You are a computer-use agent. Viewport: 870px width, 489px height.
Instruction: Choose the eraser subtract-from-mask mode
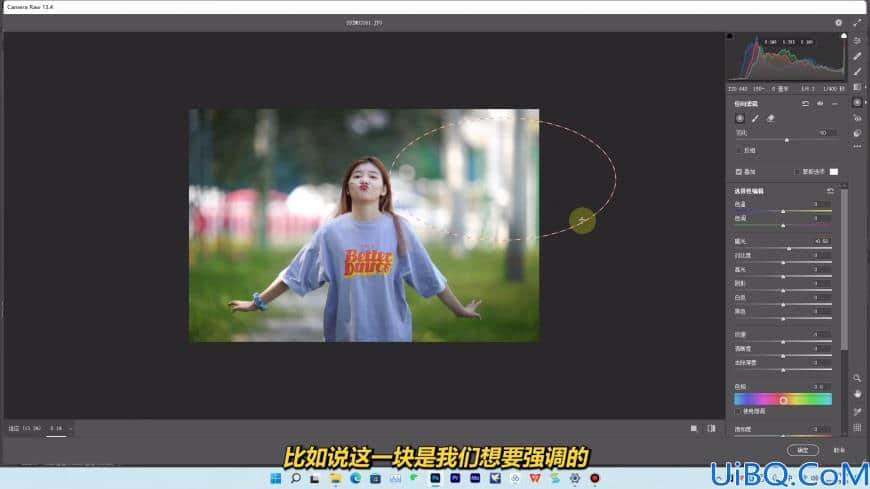coord(771,118)
